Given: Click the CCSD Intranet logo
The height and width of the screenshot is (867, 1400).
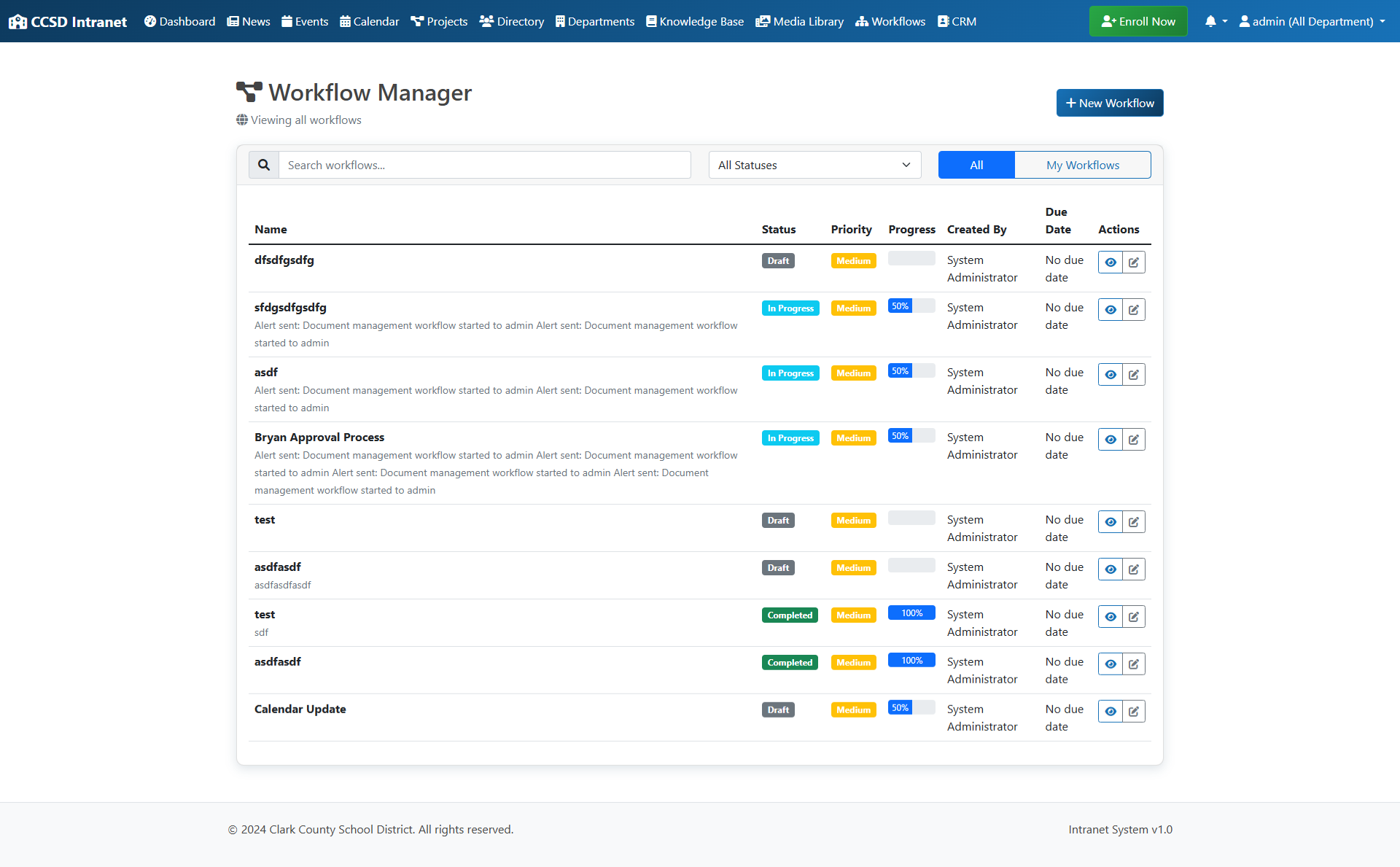Looking at the screenshot, I should (x=68, y=21).
